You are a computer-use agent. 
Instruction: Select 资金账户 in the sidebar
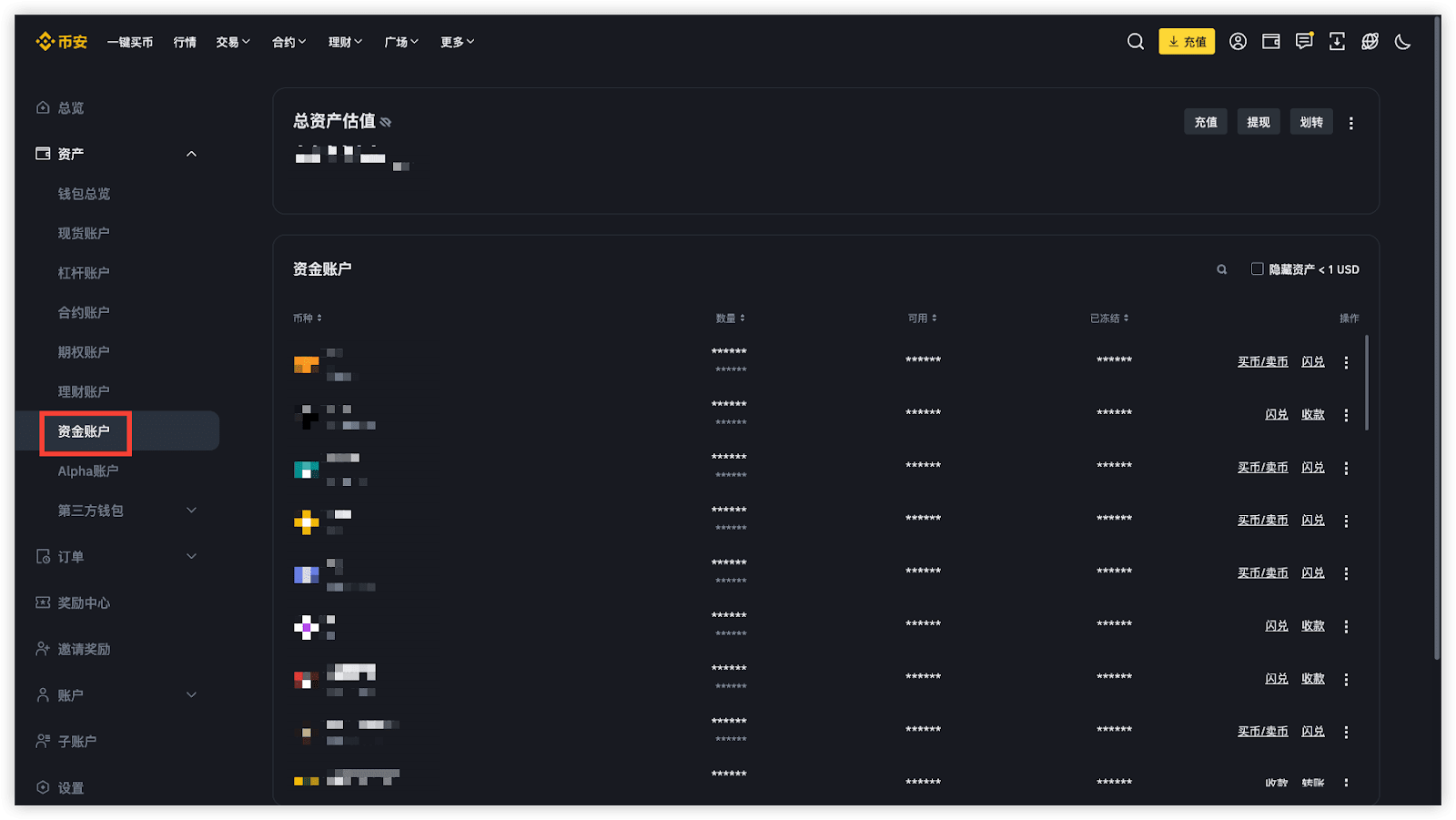[84, 431]
